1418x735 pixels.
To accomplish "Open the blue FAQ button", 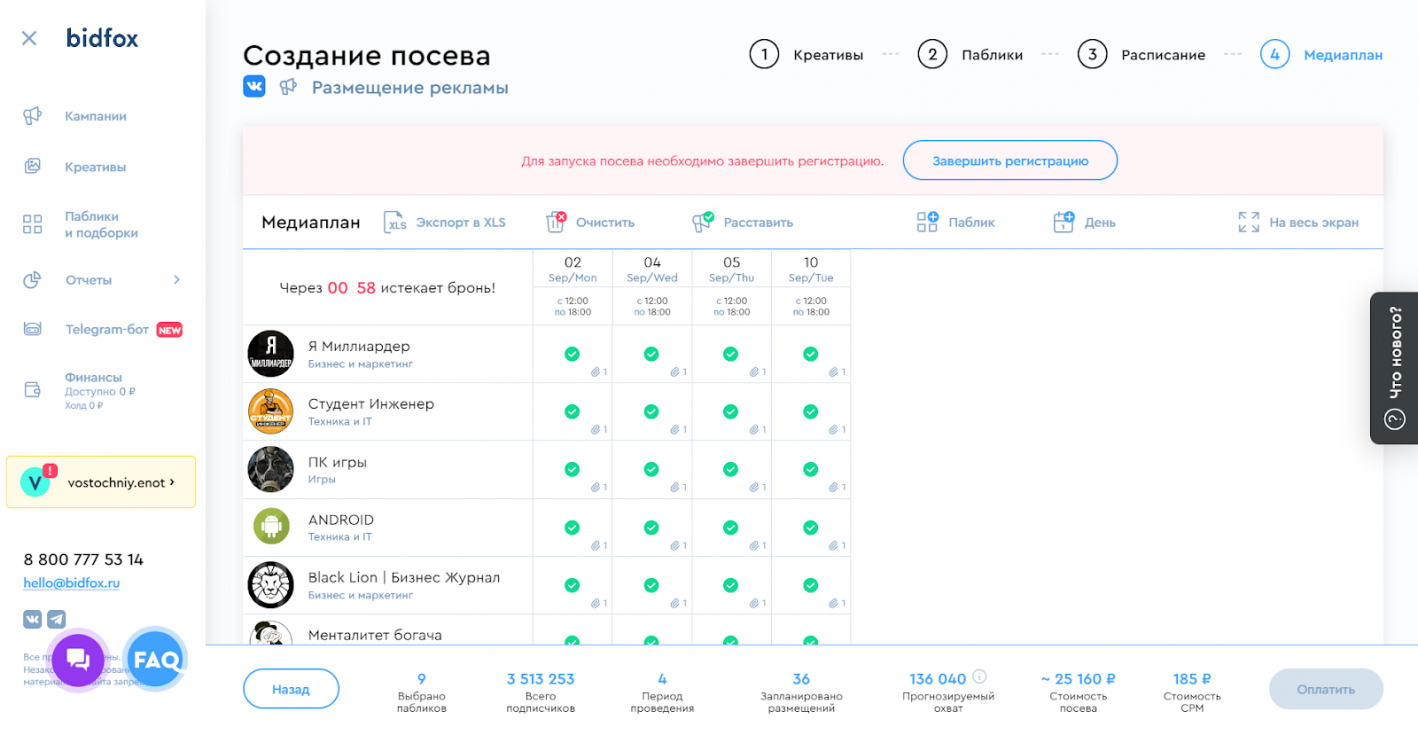I will [156, 659].
